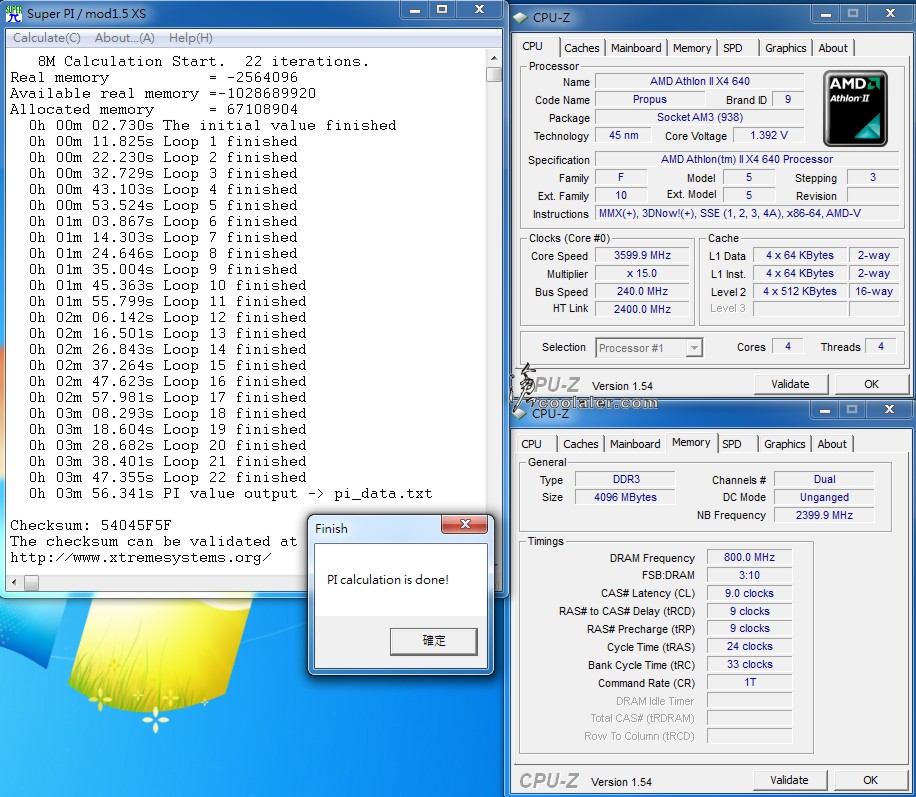Viewport: 916px width, 797px height.
Task: Select Graphics tab in upper CPU-Z window
Action: [x=785, y=48]
